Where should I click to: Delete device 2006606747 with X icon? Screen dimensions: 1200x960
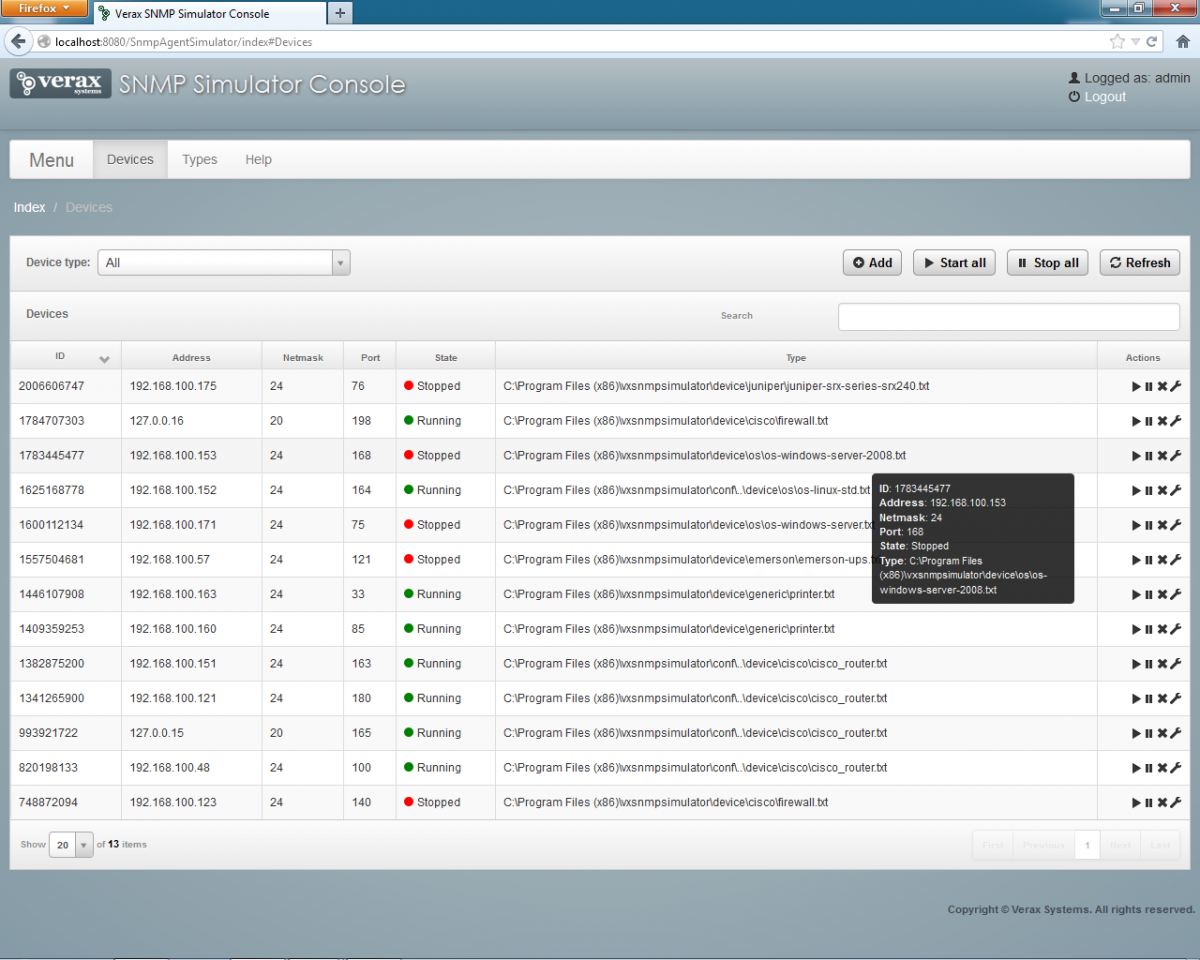click(1162, 386)
